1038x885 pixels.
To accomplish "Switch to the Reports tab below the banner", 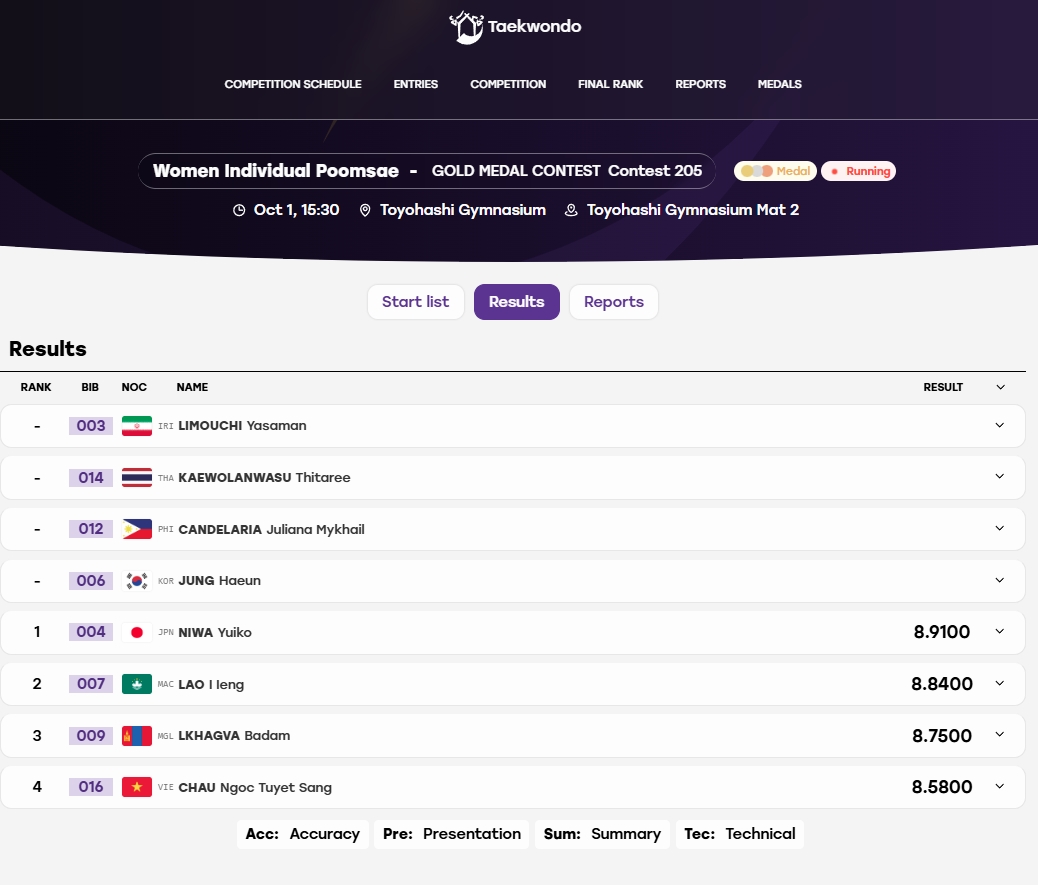I will pyautogui.click(x=614, y=302).
